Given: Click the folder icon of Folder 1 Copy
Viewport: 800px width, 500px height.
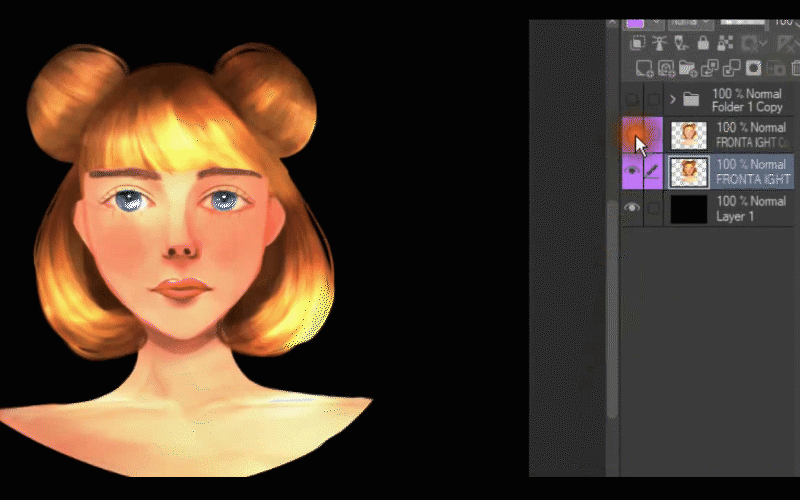Looking at the screenshot, I should point(691,99).
